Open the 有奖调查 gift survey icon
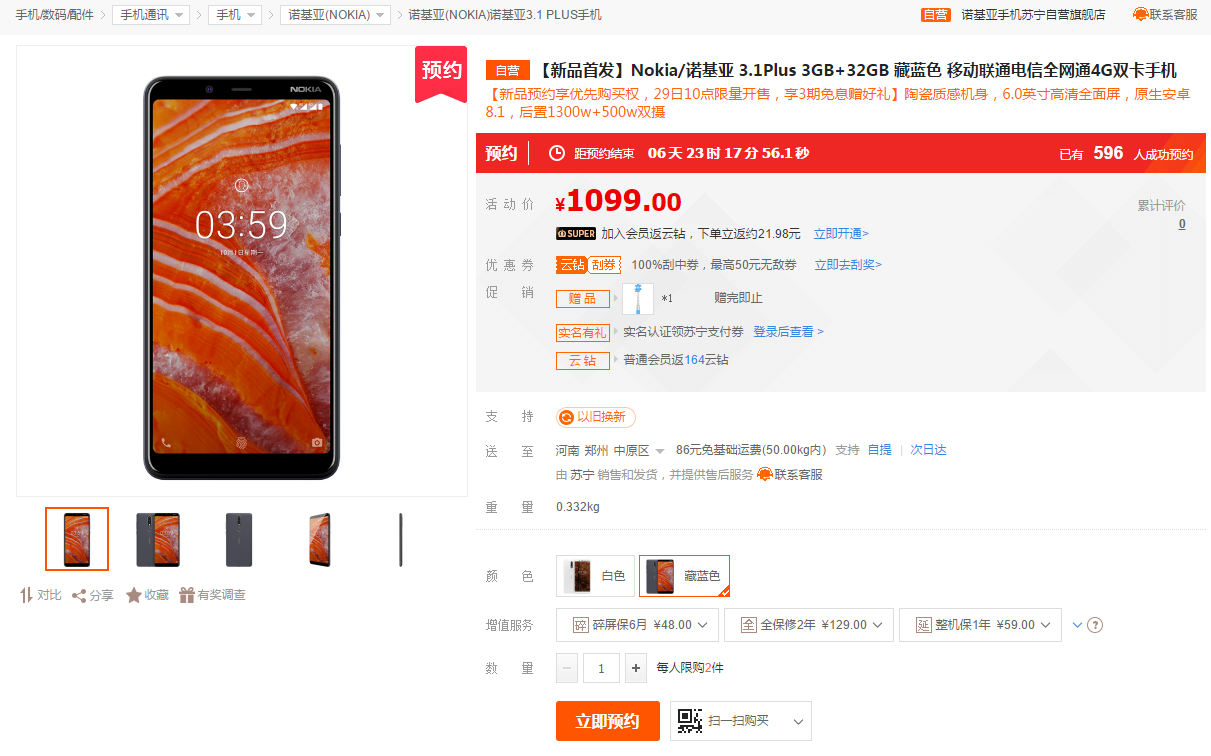1211x756 pixels. 187,595
